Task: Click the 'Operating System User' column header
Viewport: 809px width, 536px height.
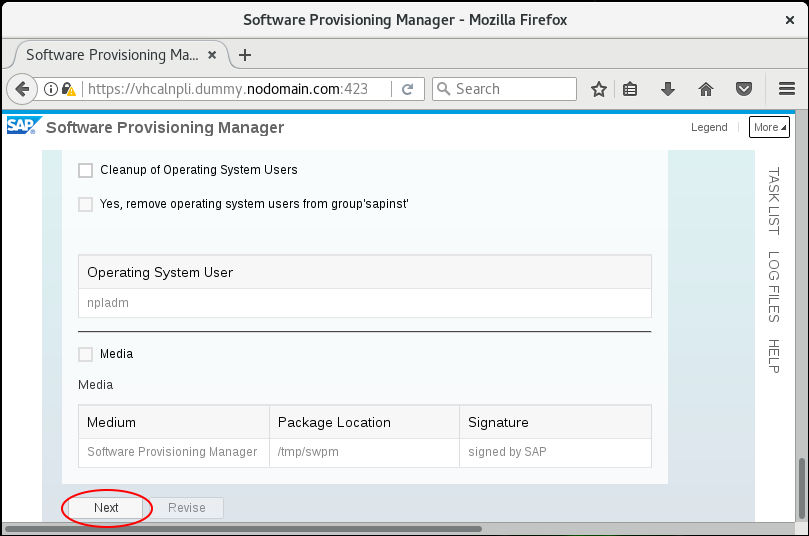Action: point(365,272)
